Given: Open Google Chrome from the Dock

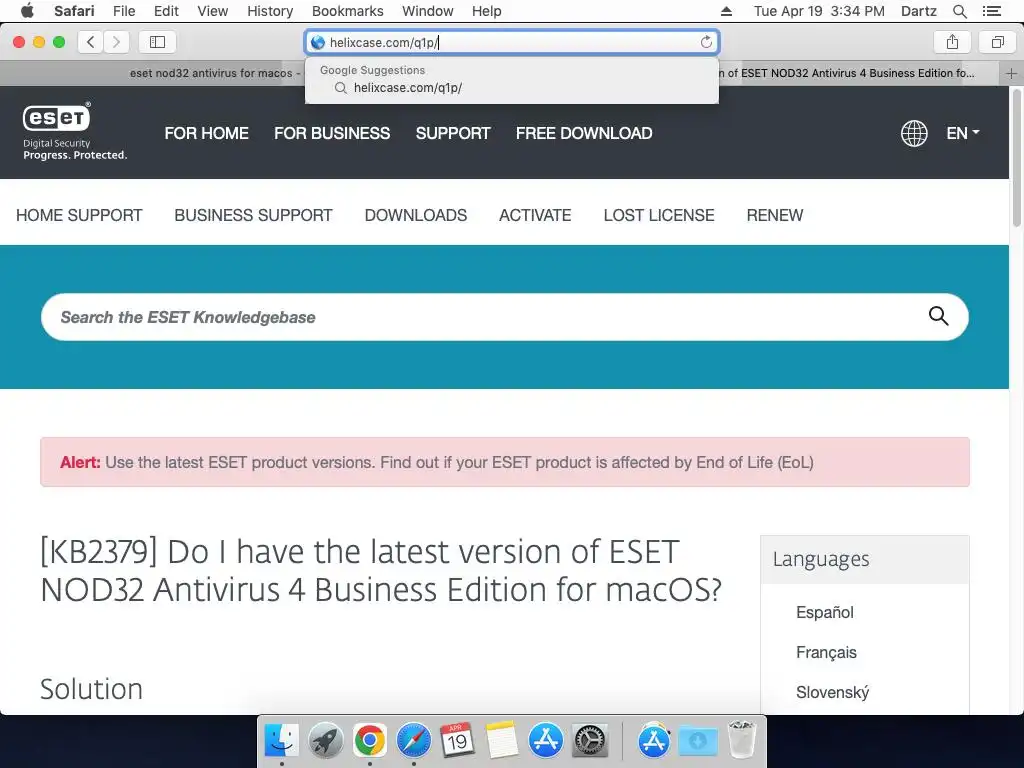Looking at the screenshot, I should pos(370,740).
